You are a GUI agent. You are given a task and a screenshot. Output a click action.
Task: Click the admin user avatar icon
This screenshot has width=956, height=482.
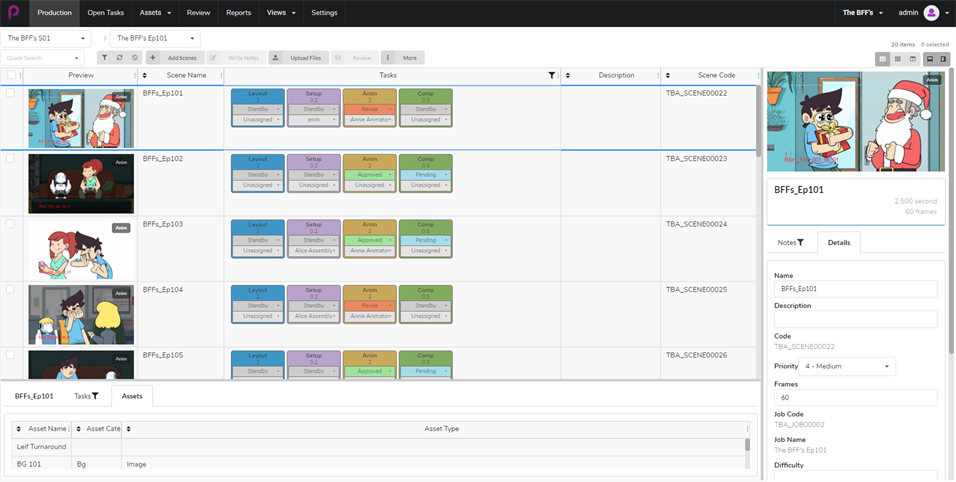tap(931, 13)
